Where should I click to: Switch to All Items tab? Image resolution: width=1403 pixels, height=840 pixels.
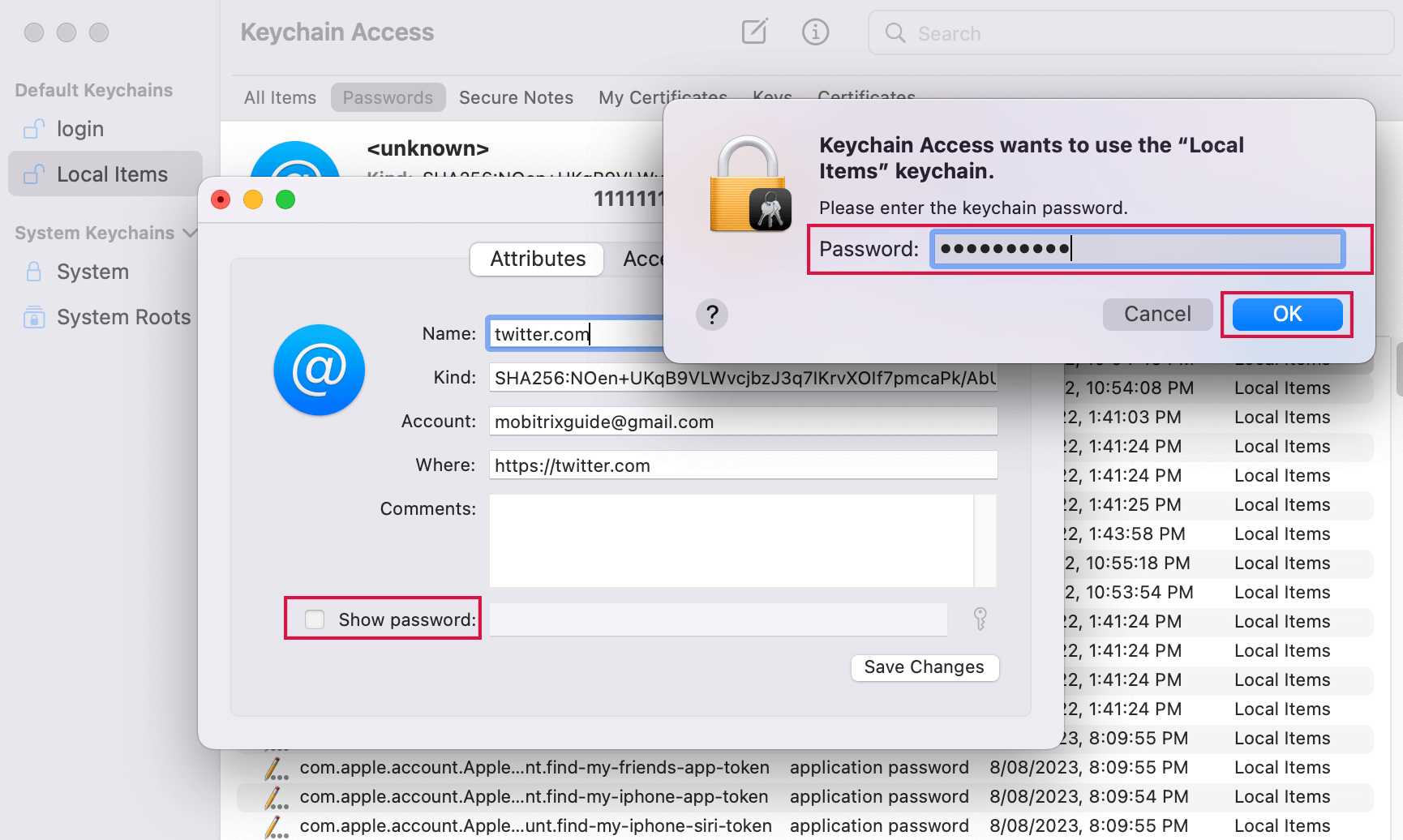pos(280,97)
